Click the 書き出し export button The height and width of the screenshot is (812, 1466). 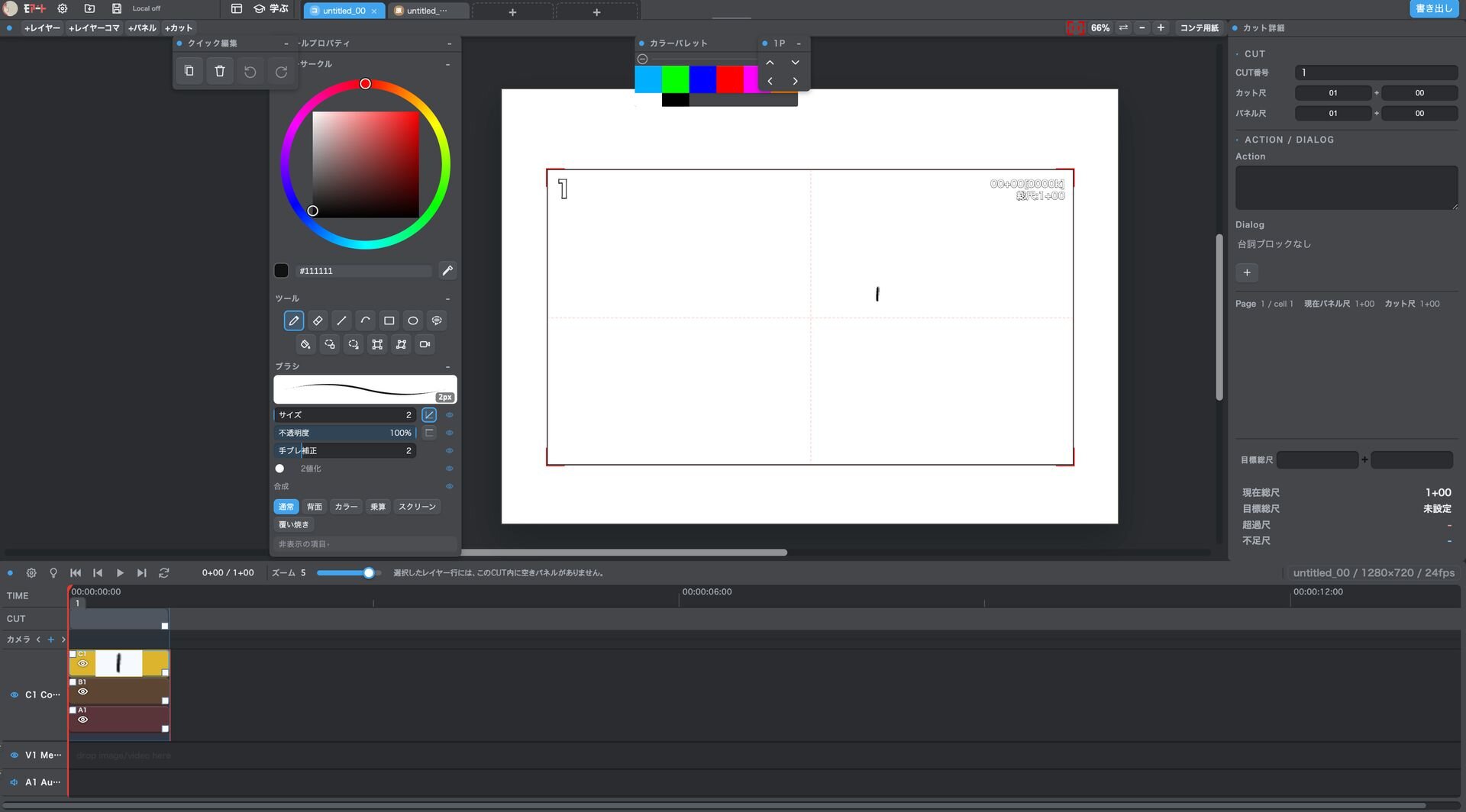(1434, 8)
